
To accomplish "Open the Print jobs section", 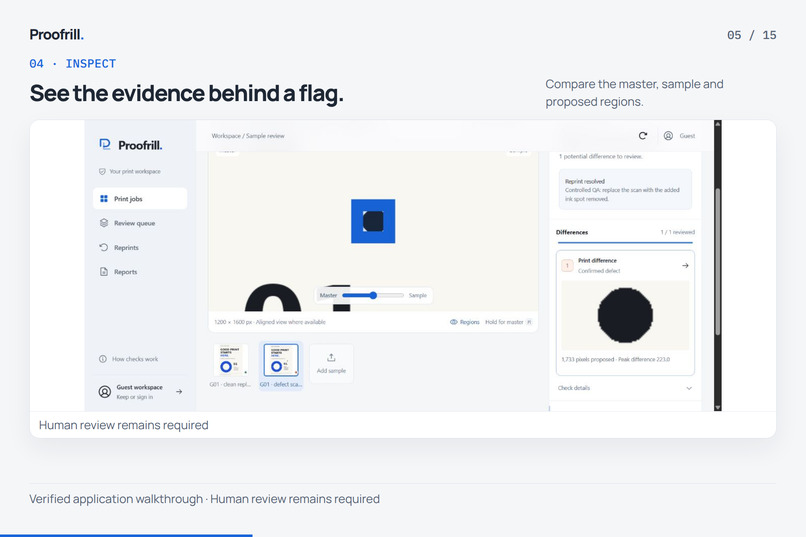I will click(140, 198).
